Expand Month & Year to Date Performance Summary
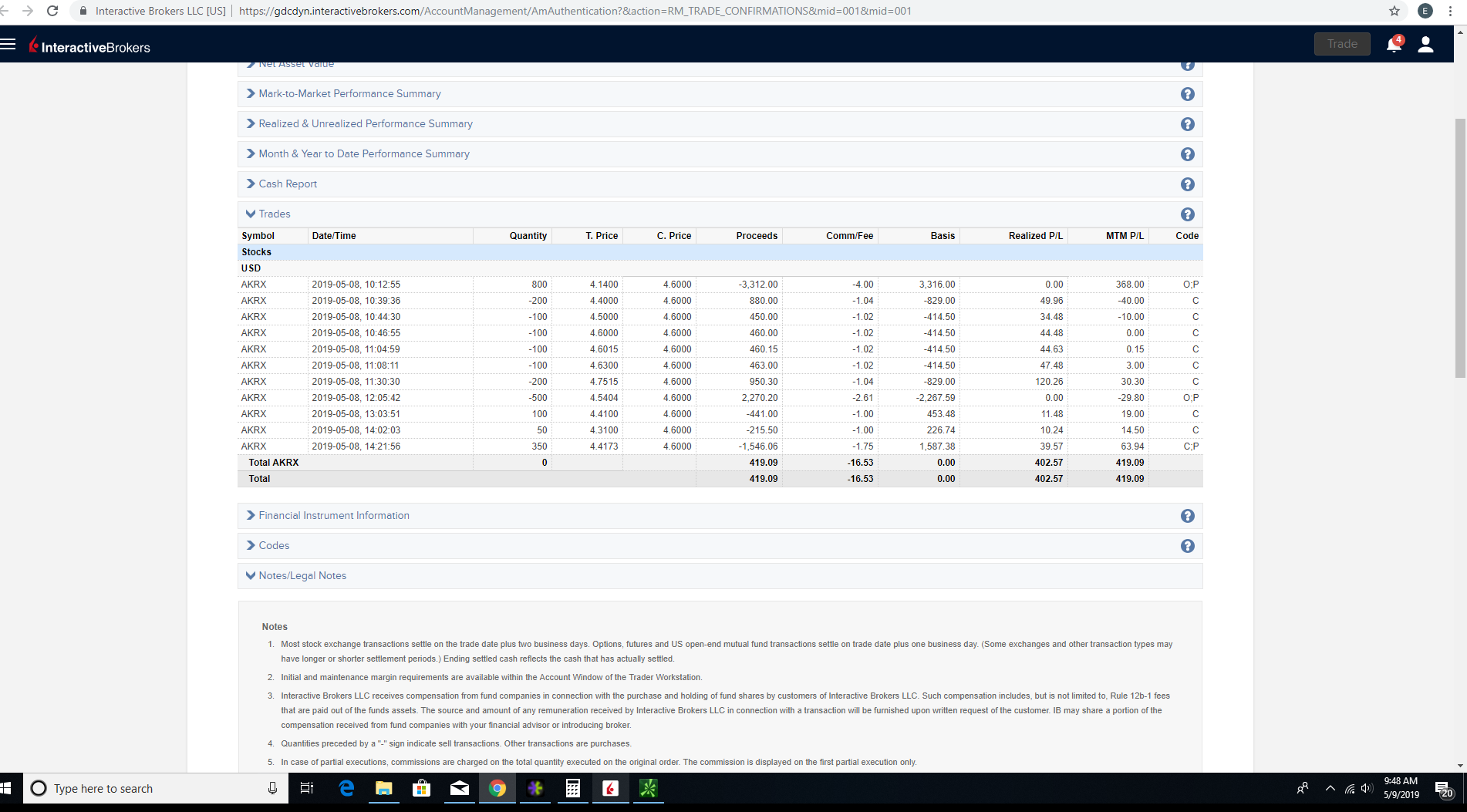 click(363, 154)
